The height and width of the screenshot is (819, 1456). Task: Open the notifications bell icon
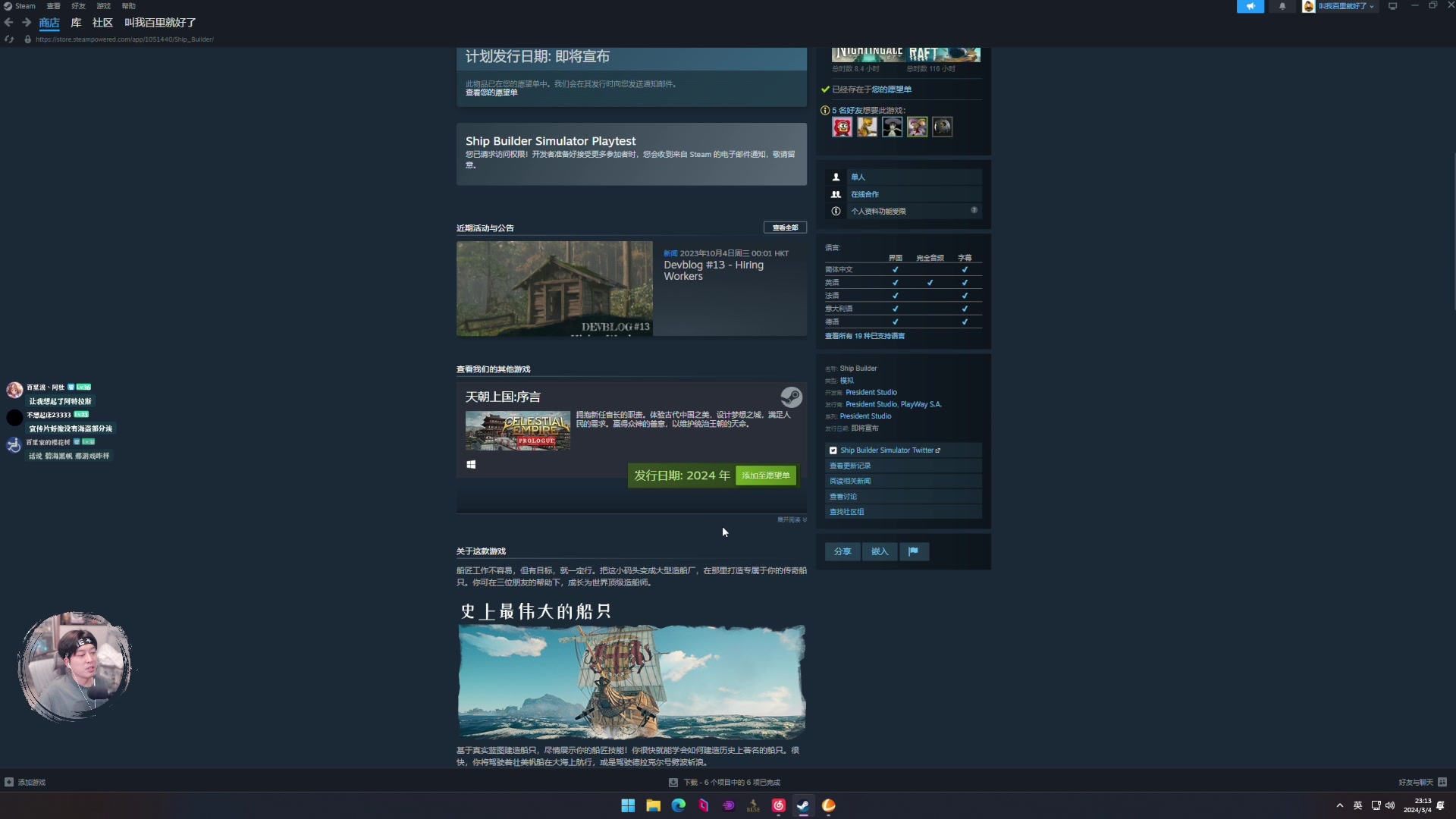tap(1282, 6)
